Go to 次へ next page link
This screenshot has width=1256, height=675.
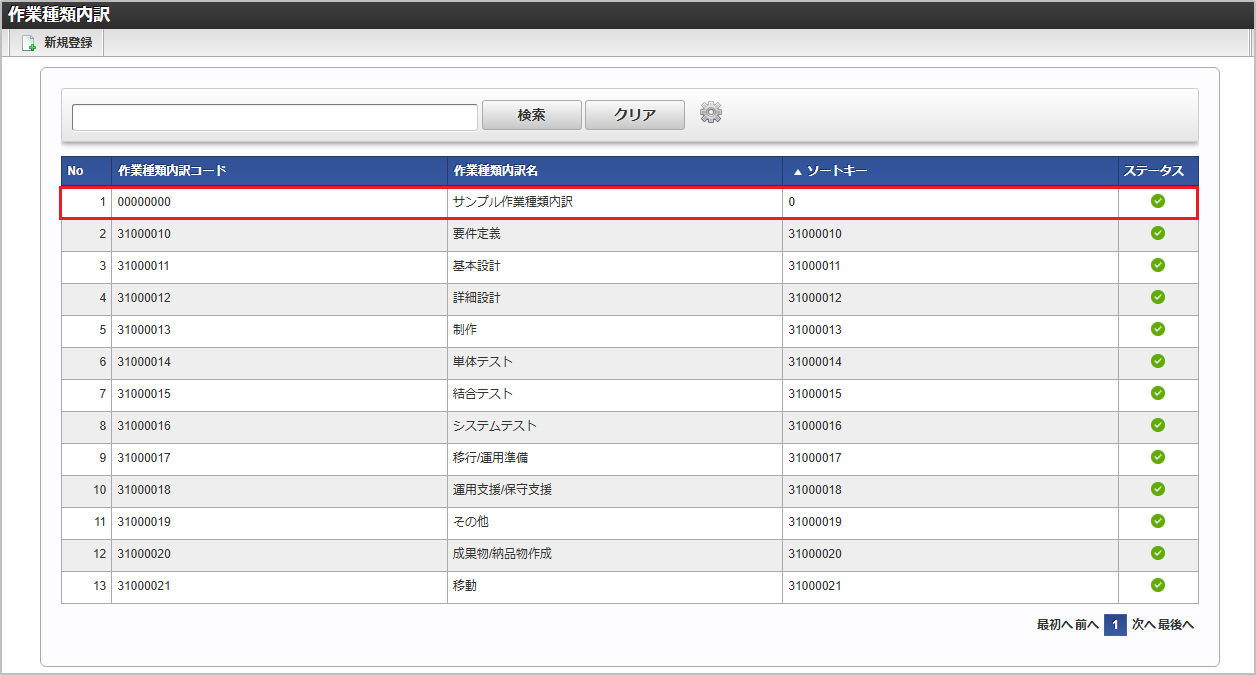[1143, 625]
